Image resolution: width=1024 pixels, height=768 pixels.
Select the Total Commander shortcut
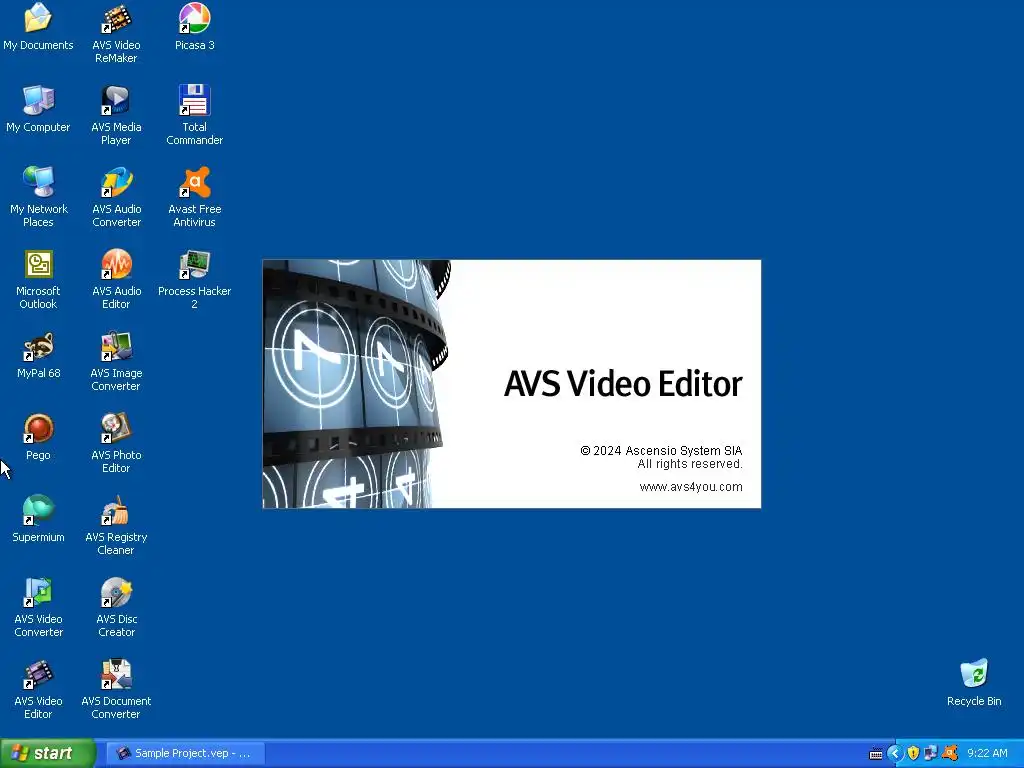(195, 115)
